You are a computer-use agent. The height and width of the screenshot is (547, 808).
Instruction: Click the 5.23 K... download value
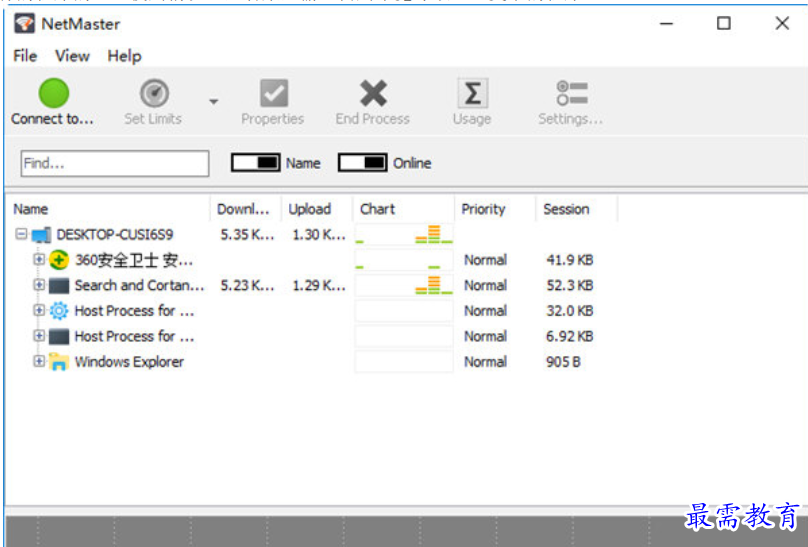(x=247, y=285)
